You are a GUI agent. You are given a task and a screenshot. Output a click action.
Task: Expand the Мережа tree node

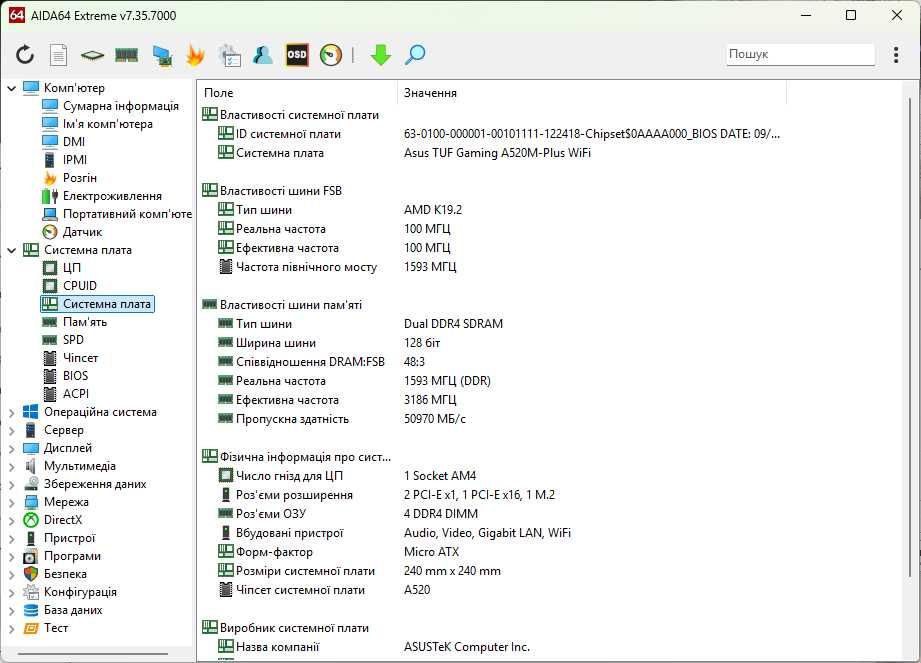coord(11,503)
